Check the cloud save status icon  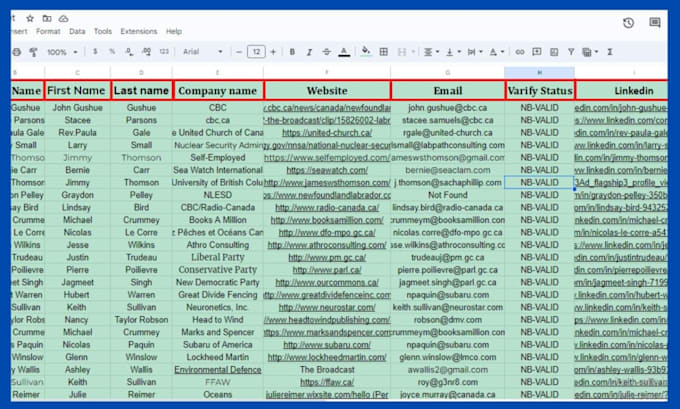click(63, 18)
